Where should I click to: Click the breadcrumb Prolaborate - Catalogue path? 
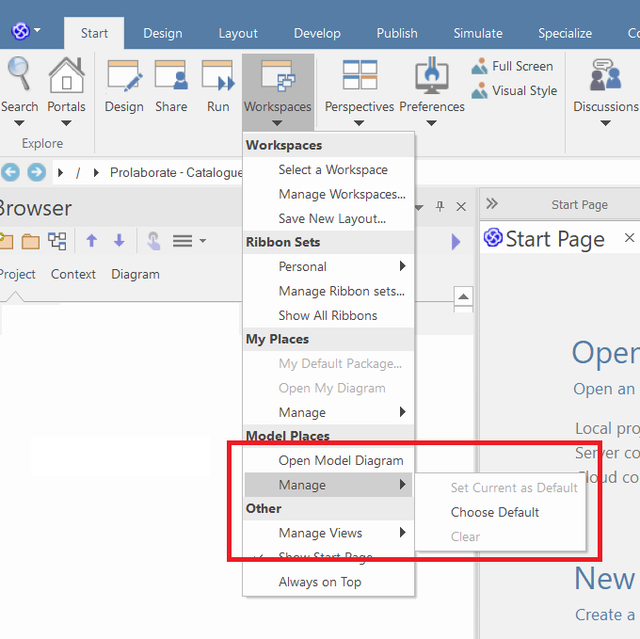click(x=176, y=173)
